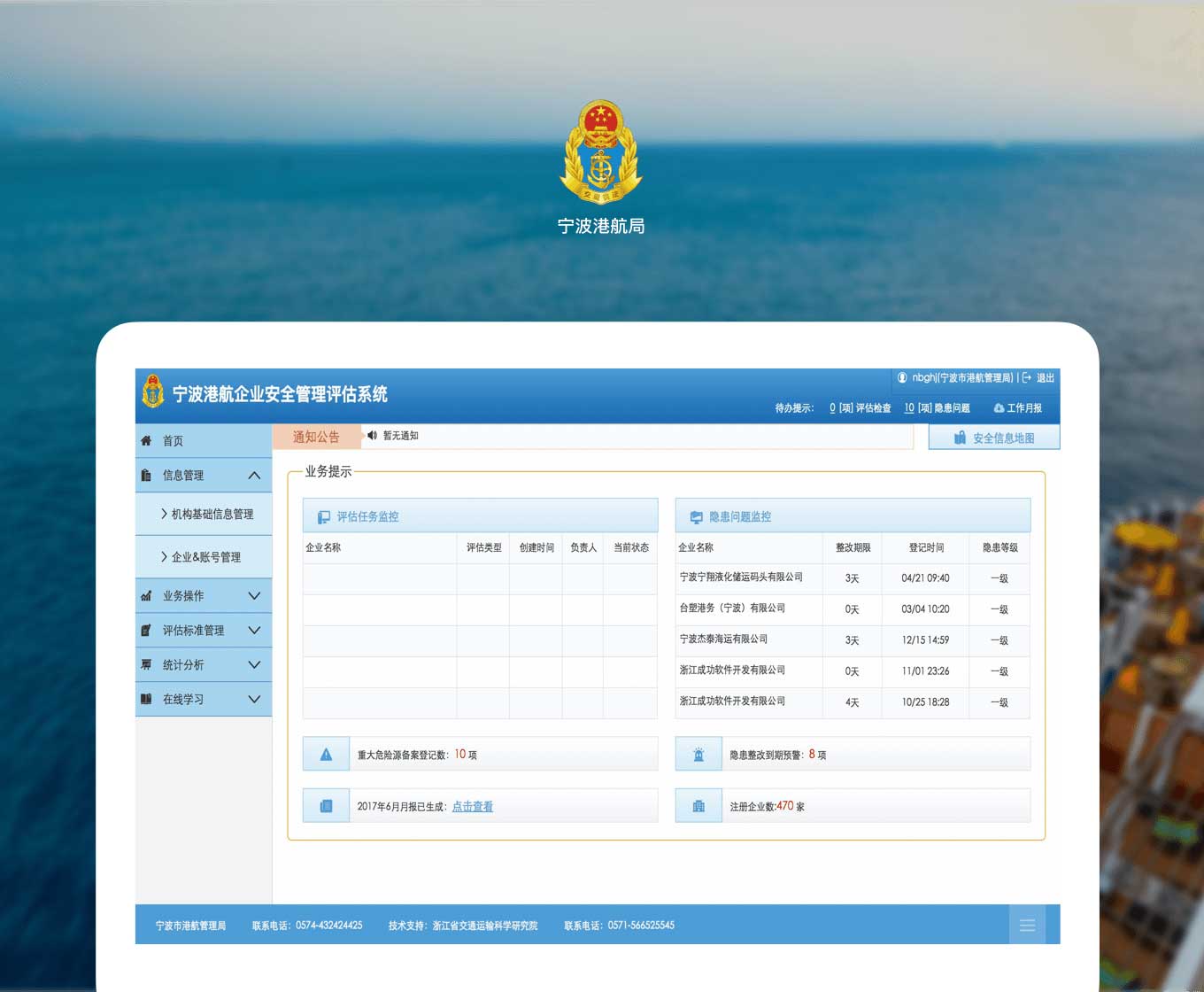Open the 安全信息地图 button
The height and width of the screenshot is (992, 1204).
[x=993, y=438]
